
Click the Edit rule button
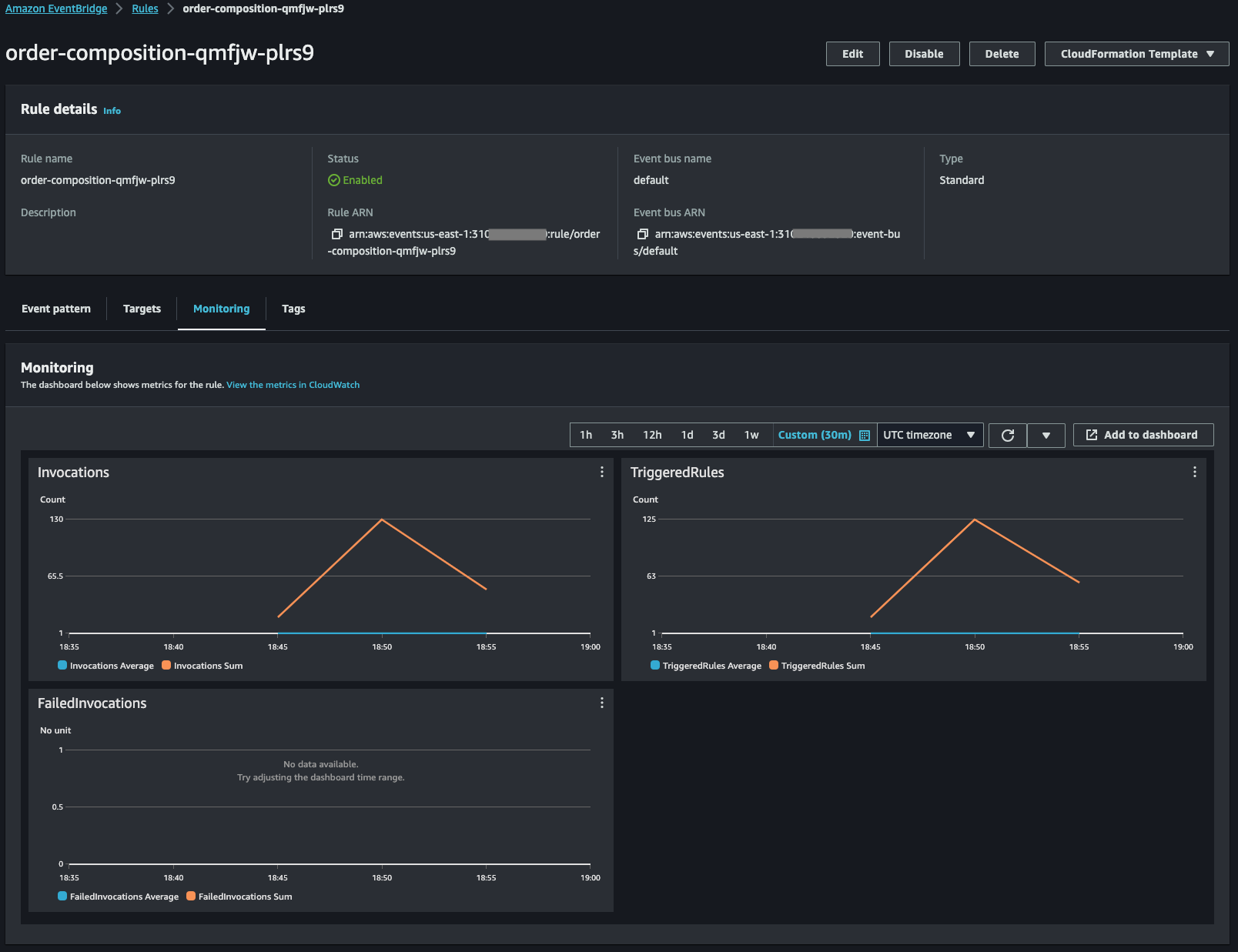[853, 54]
